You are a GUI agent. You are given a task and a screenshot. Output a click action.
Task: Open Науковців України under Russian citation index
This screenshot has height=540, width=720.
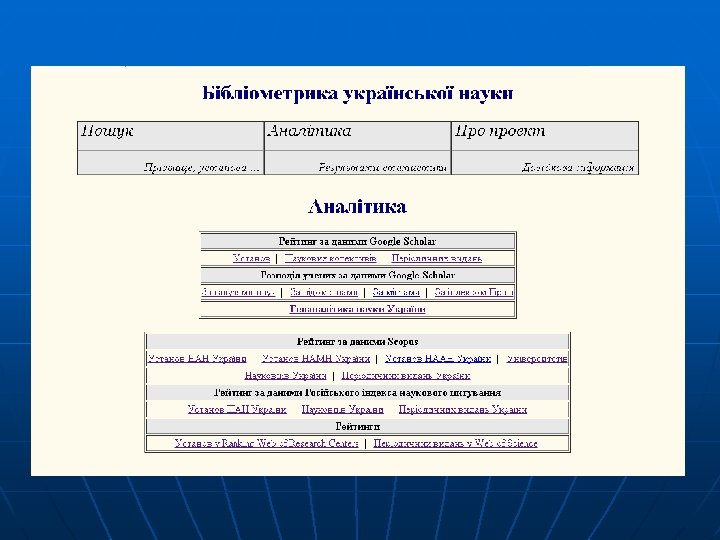[x=343, y=409]
